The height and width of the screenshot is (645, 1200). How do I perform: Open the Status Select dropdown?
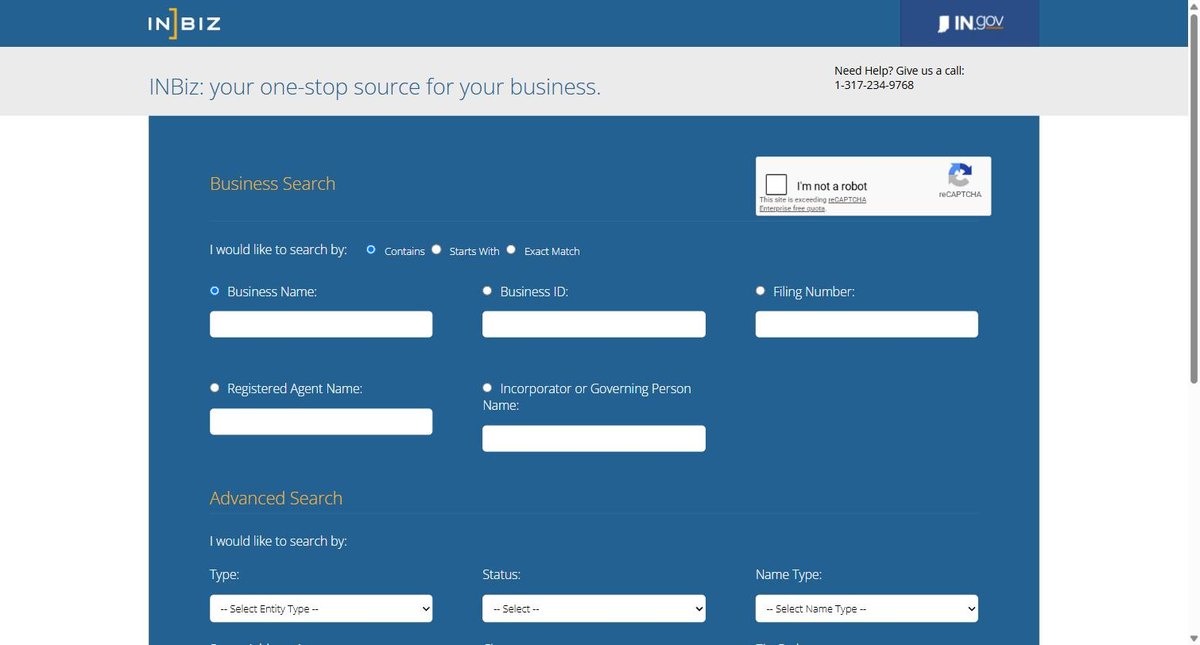(x=594, y=609)
